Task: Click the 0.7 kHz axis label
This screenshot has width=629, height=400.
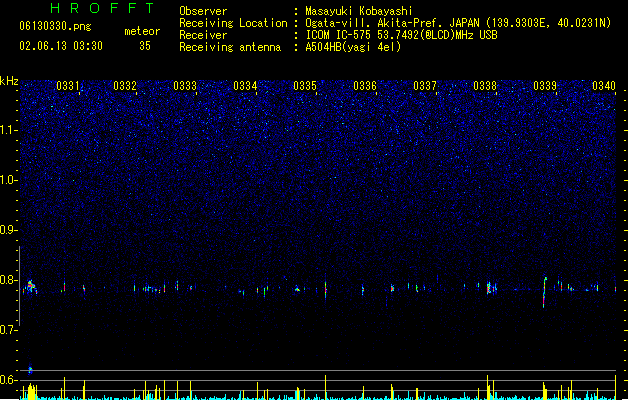Action: pos(9,330)
